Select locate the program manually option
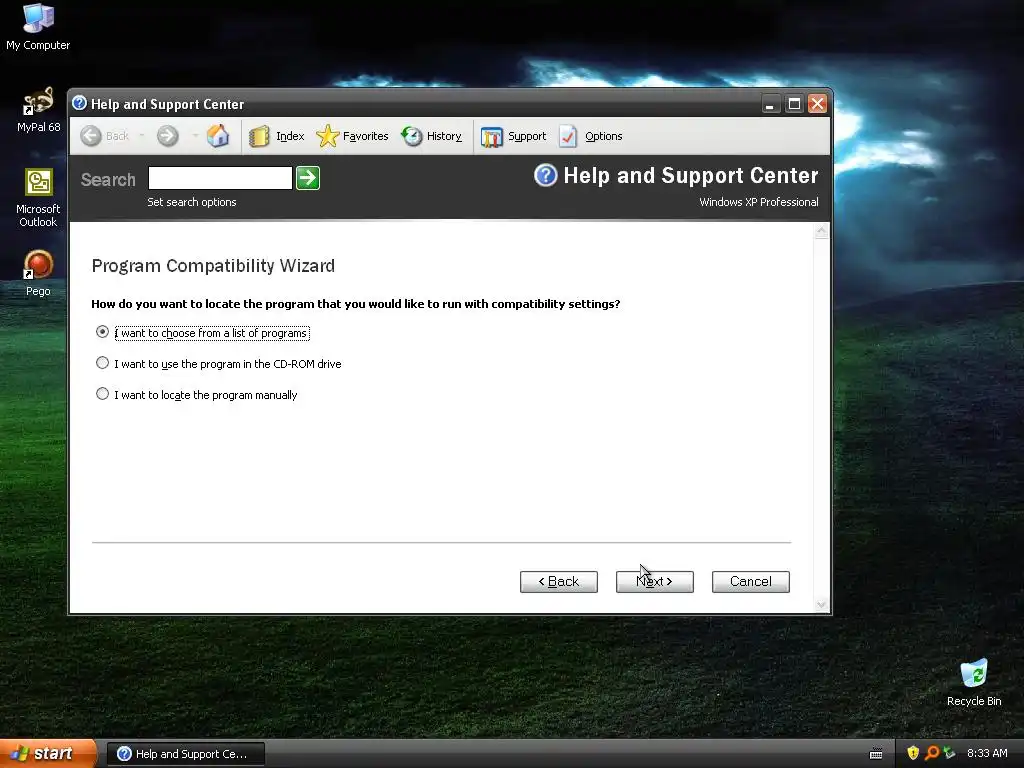The width and height of the screenshot is (1024, 768). (103, 394)
